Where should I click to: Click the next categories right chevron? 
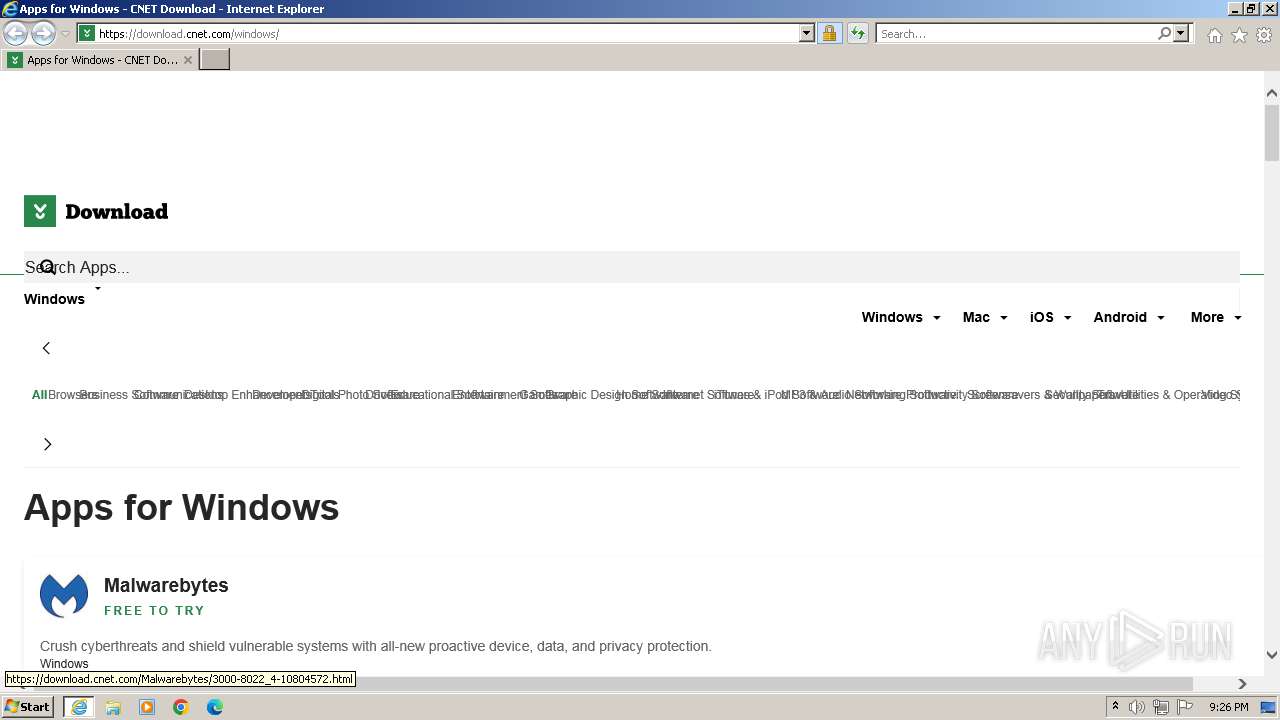coord(47,444)
